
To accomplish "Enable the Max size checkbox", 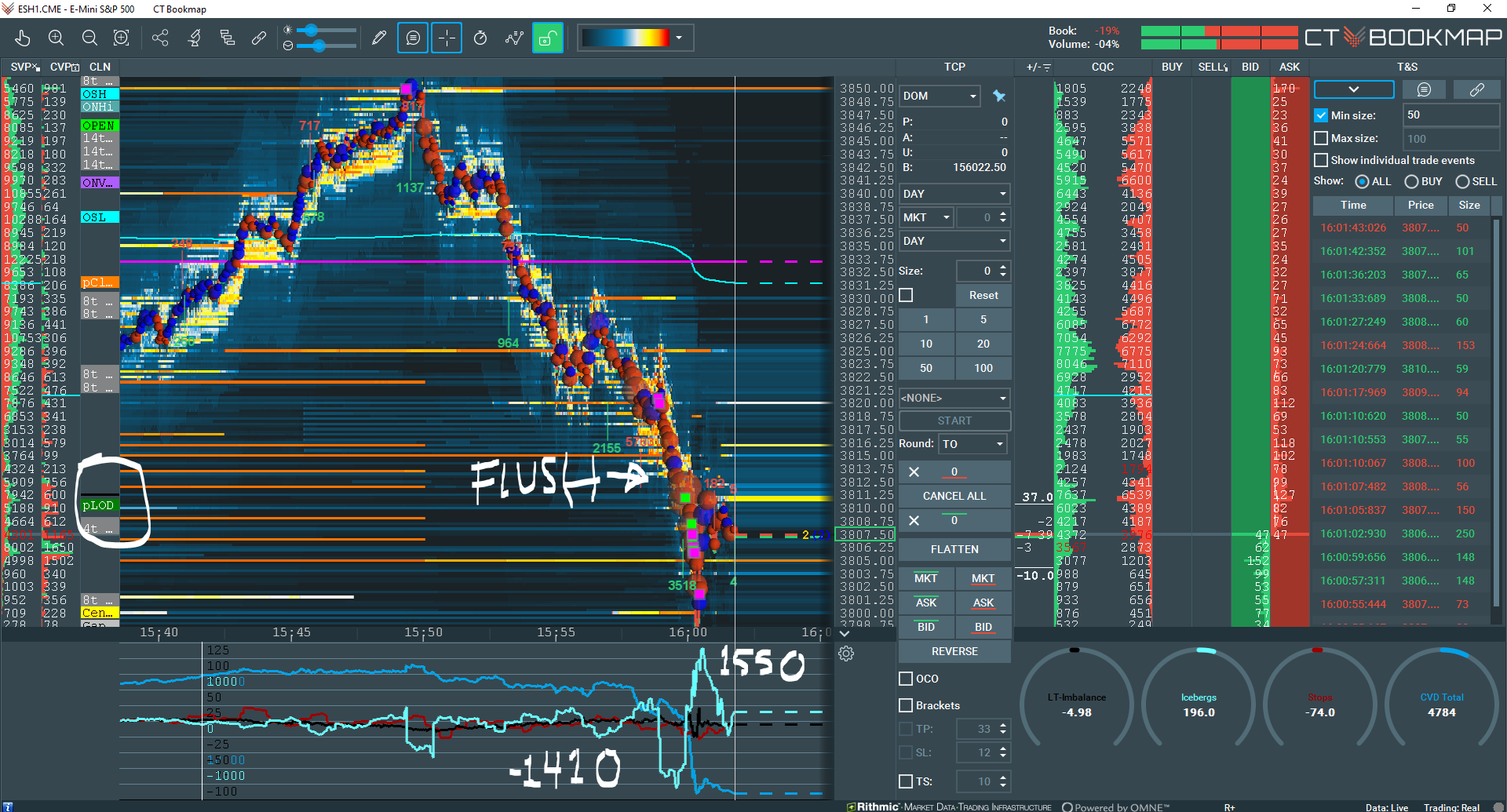I will pos(1321,138).
